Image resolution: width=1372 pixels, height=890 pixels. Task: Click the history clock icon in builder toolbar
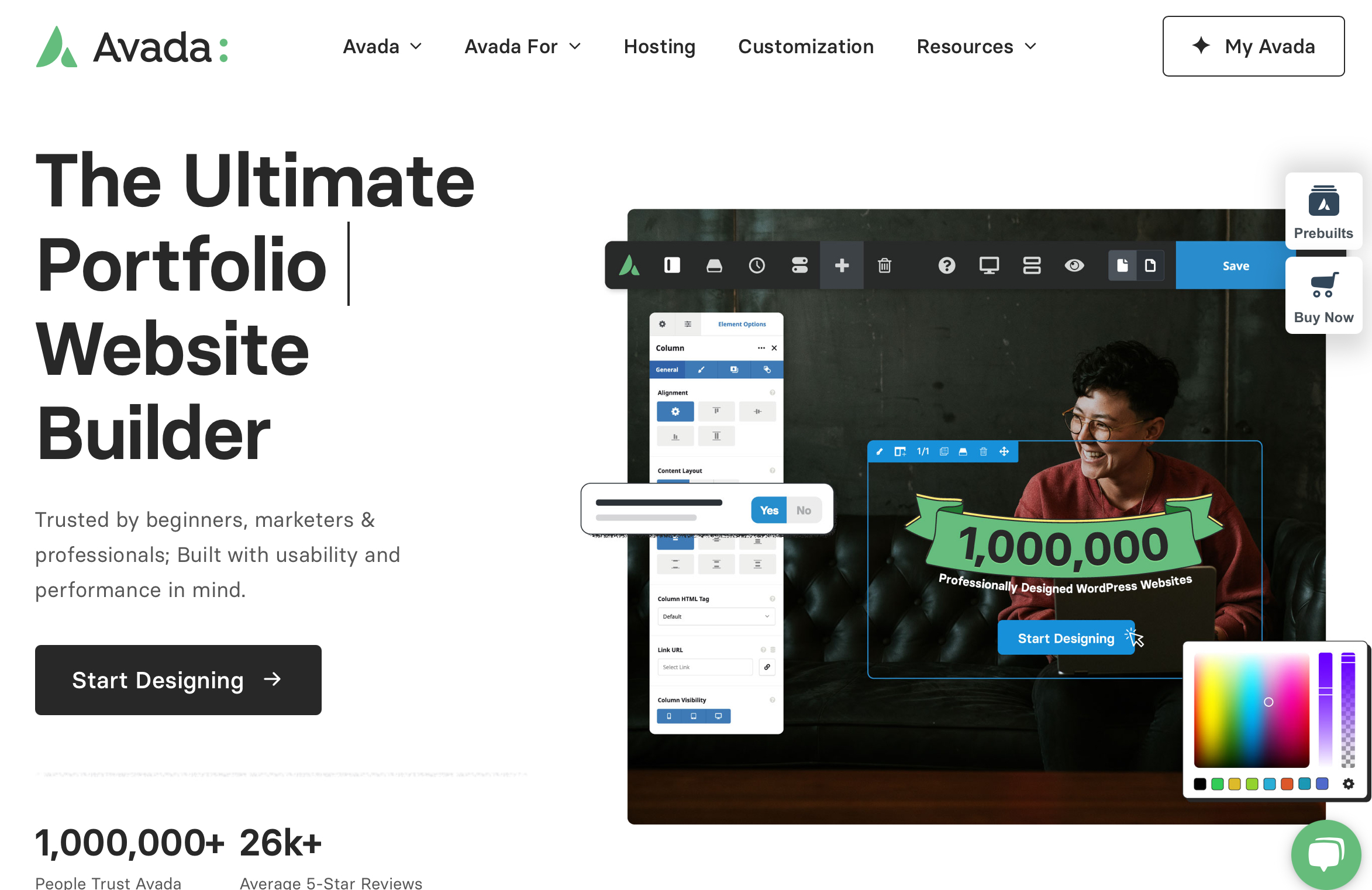pos(757,265)
